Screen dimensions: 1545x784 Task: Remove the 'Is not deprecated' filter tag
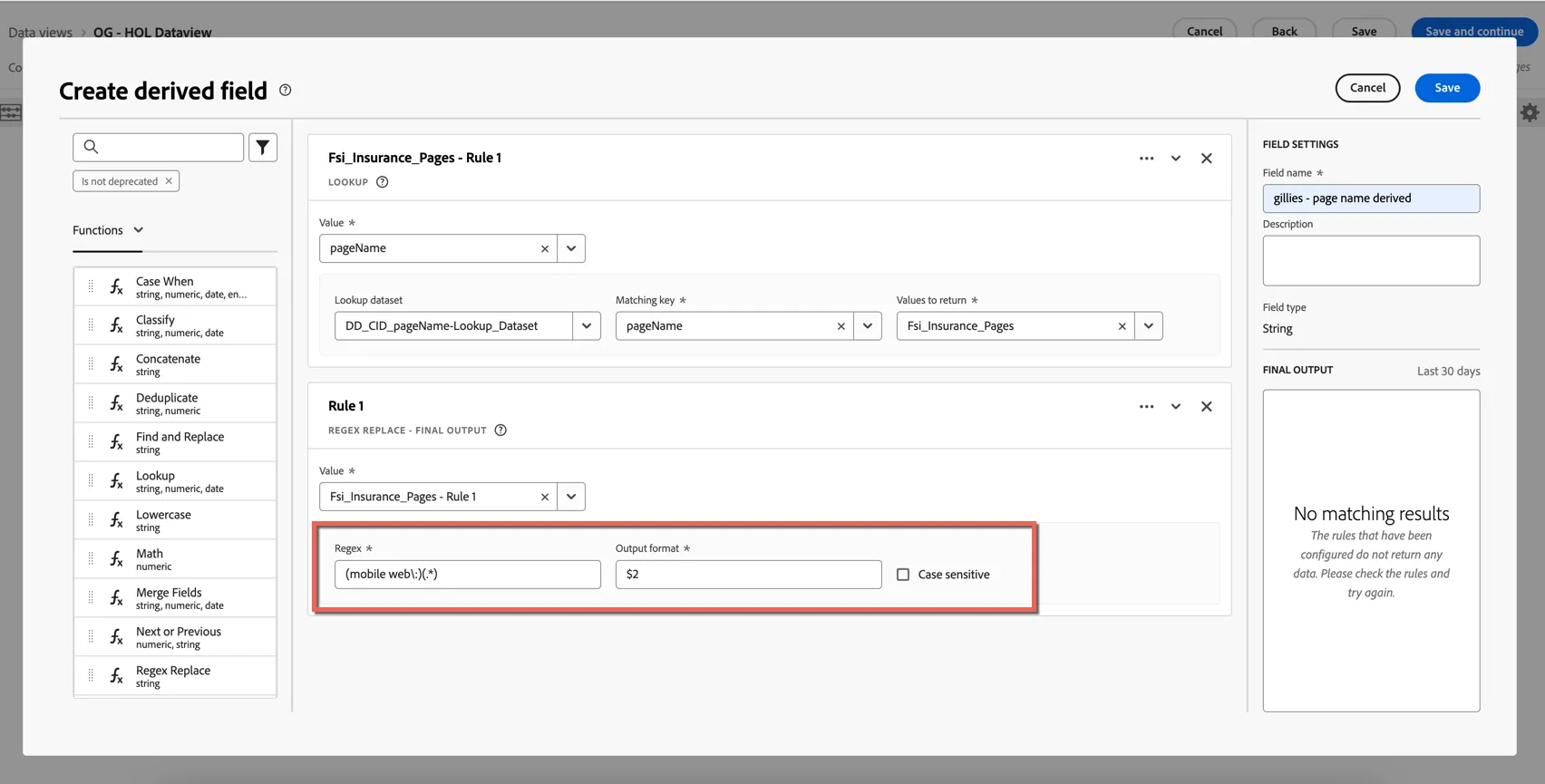click(169, 181)
